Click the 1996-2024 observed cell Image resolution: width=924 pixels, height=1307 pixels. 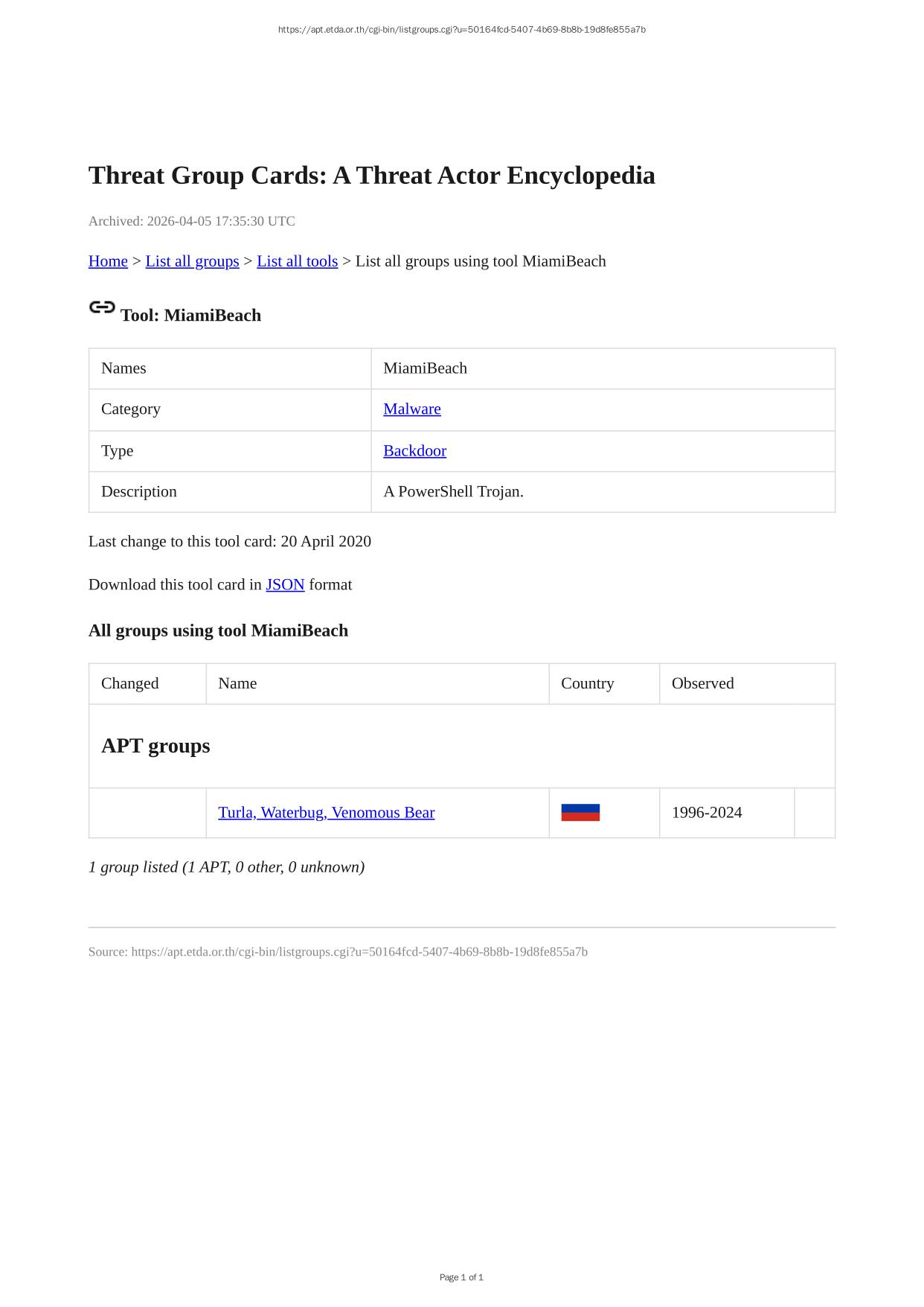707,813
